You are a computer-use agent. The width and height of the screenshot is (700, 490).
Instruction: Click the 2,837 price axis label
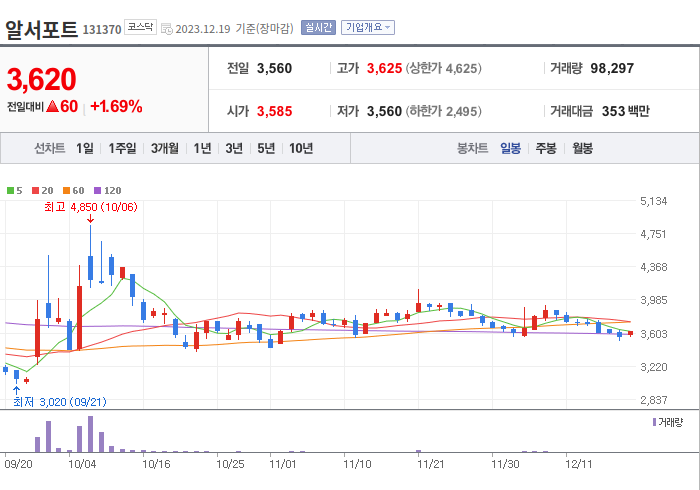pyautogui.click(x=654, y=400)
